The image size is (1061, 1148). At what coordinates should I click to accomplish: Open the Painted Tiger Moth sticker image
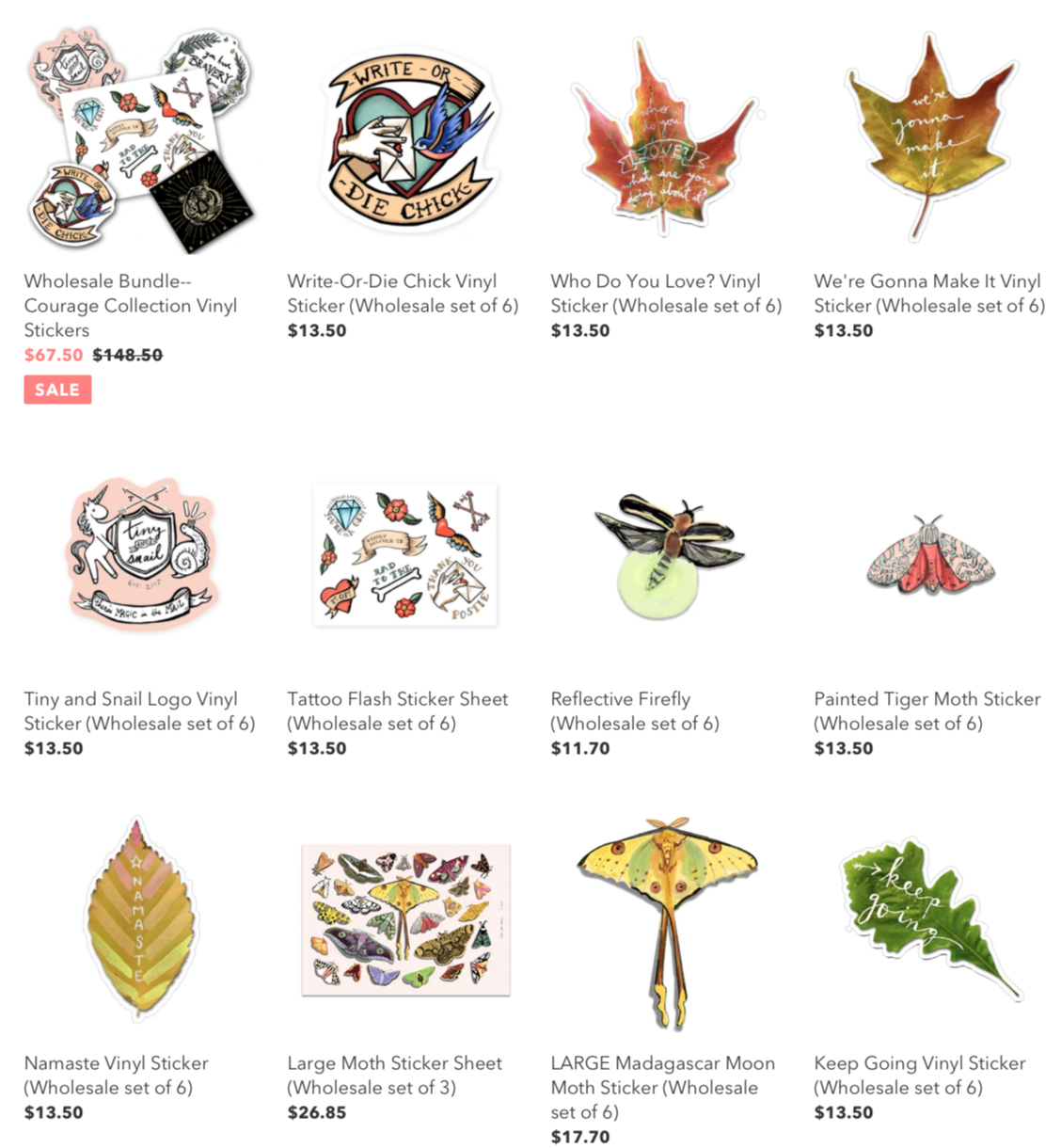click(x=930, y=555)
